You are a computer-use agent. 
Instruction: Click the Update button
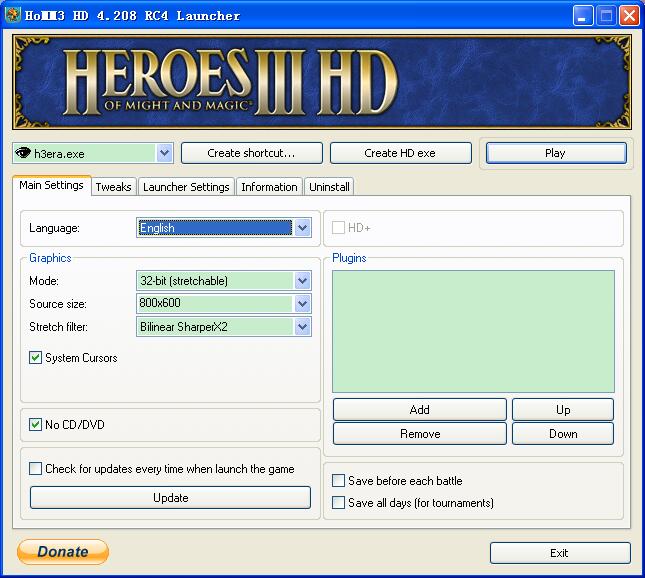click(x=170, y=498)
